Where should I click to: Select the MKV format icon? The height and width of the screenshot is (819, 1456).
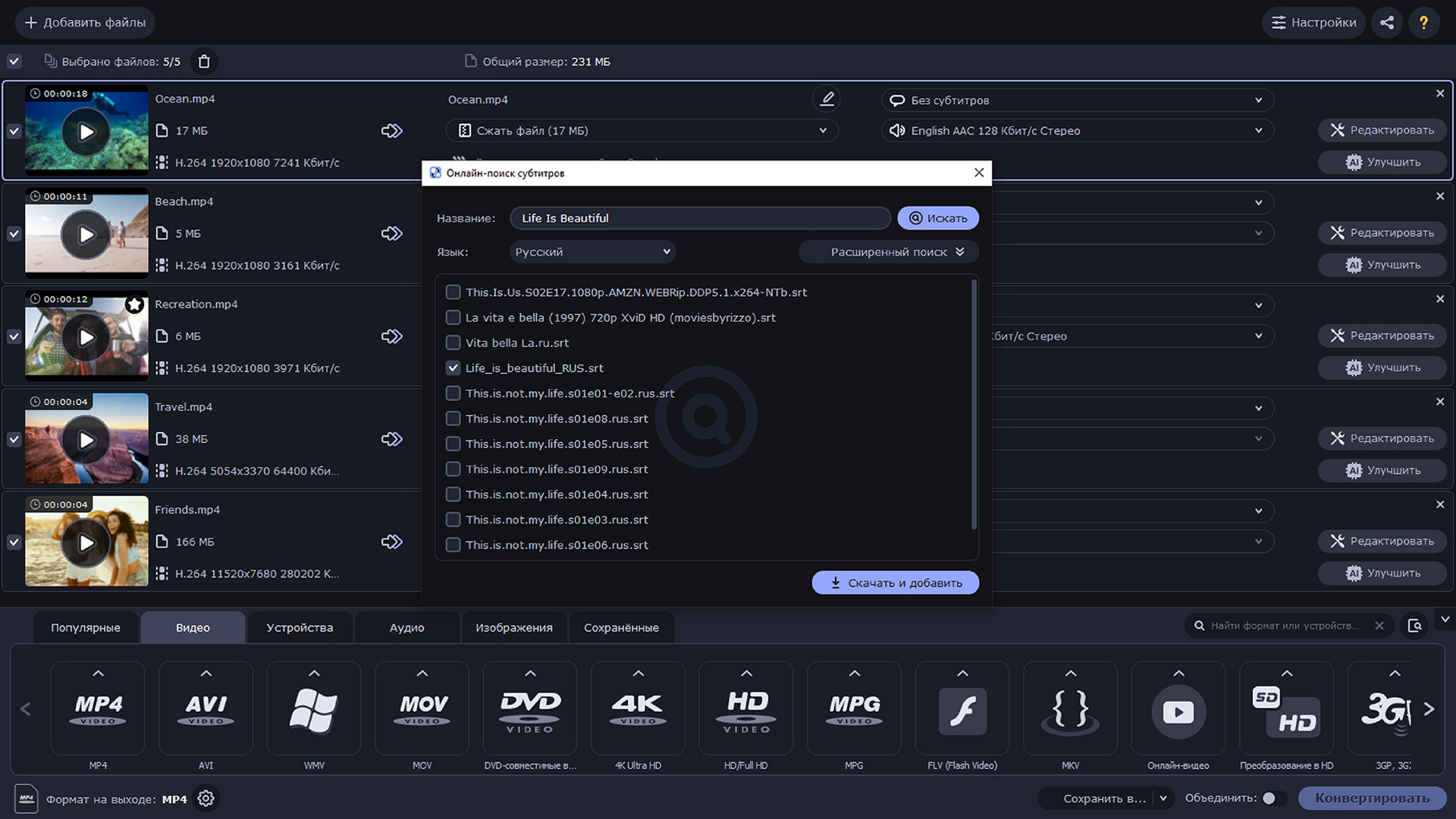[x=1070, y=710]
